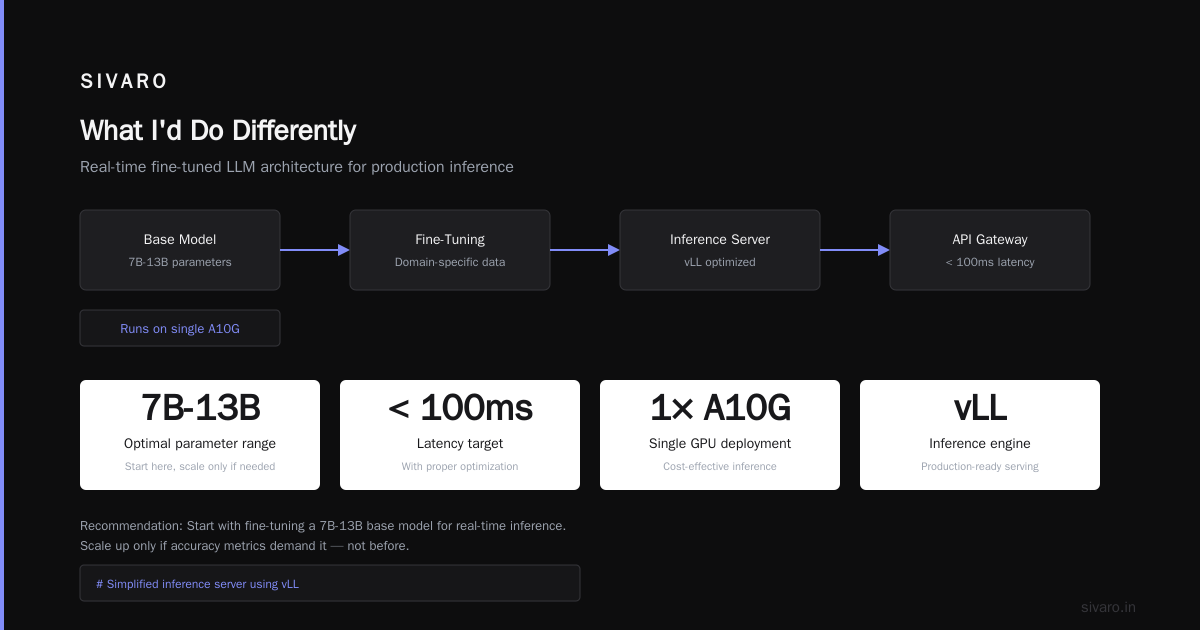Image resolution: width=1200 pixels, height=630 pixels.
Task: Click the Cost-effective inference caption
Action: pyautogui.click(x=720, y=467)
